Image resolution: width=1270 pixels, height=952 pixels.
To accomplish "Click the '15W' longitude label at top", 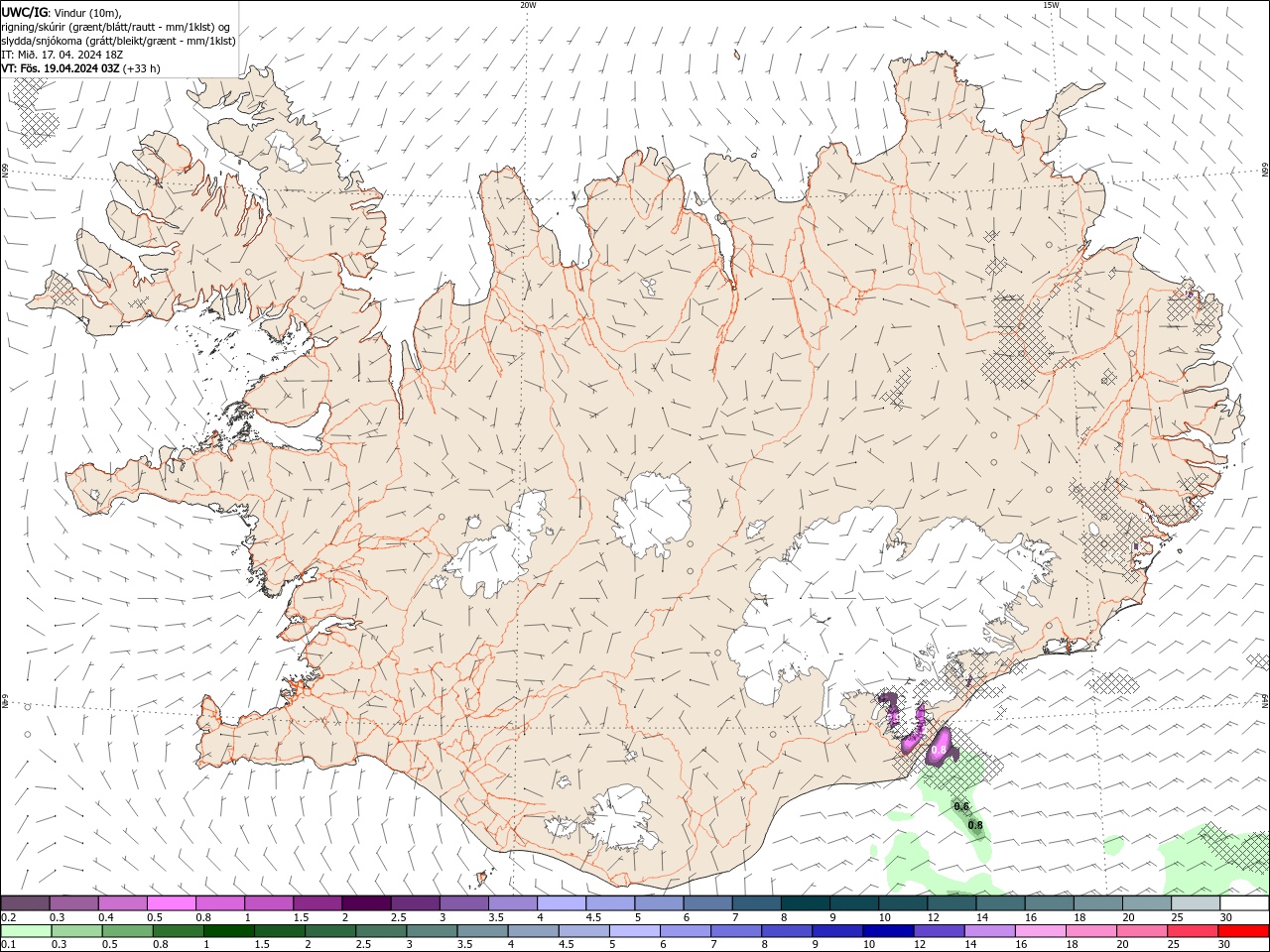I will (1051, 5).
